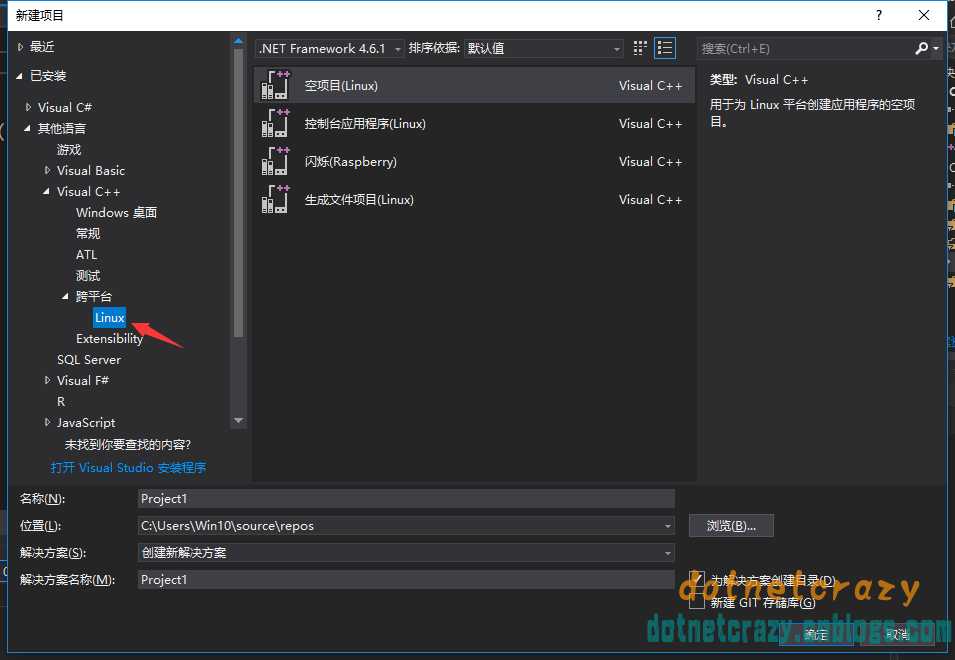The height and width of the screenshot is (660, 955).
Task: Expand the JavaScript node
Action: click(48, 423)
